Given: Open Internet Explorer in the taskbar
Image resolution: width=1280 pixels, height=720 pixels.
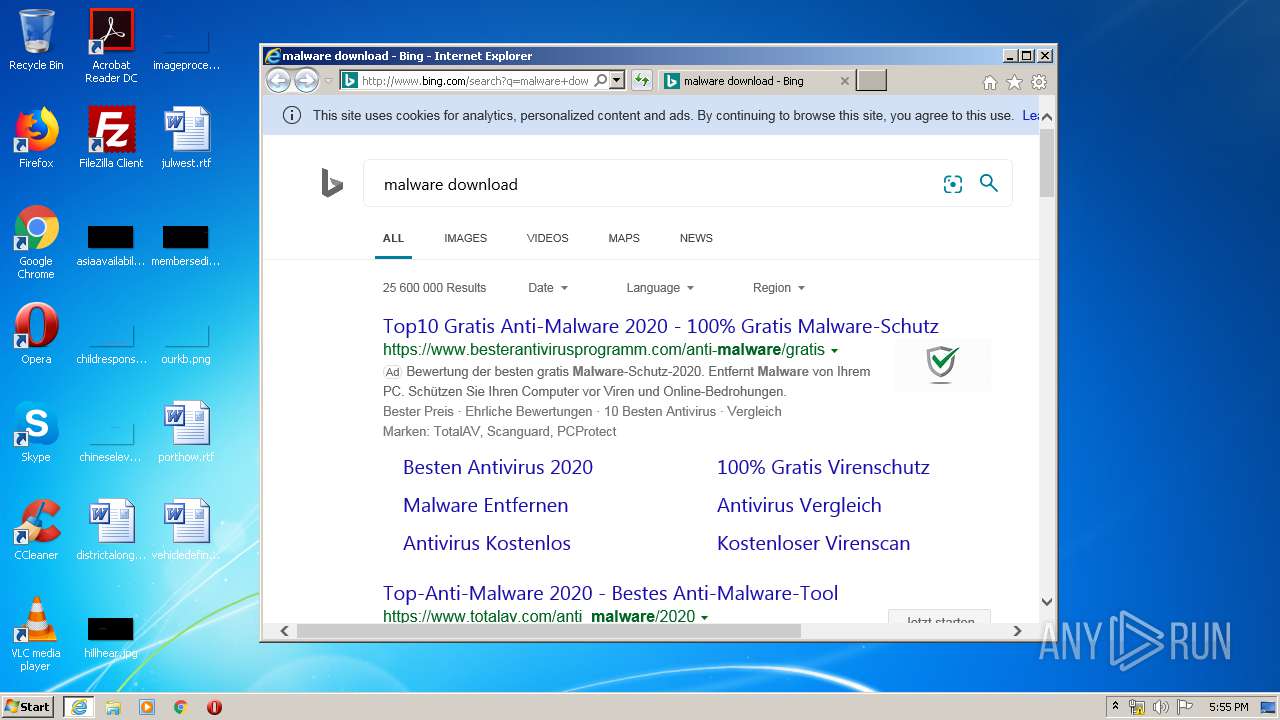Looking at the screenshot, I should 78,707.
